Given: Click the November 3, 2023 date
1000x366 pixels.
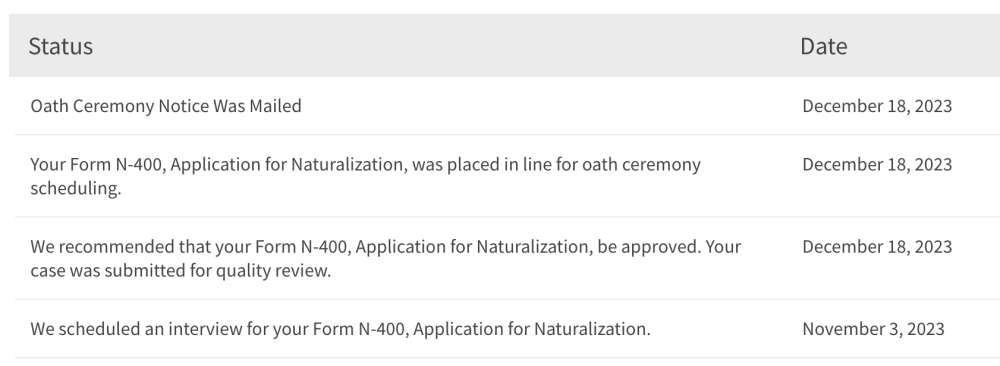Looking at the screenshot, I should point(873,329).
